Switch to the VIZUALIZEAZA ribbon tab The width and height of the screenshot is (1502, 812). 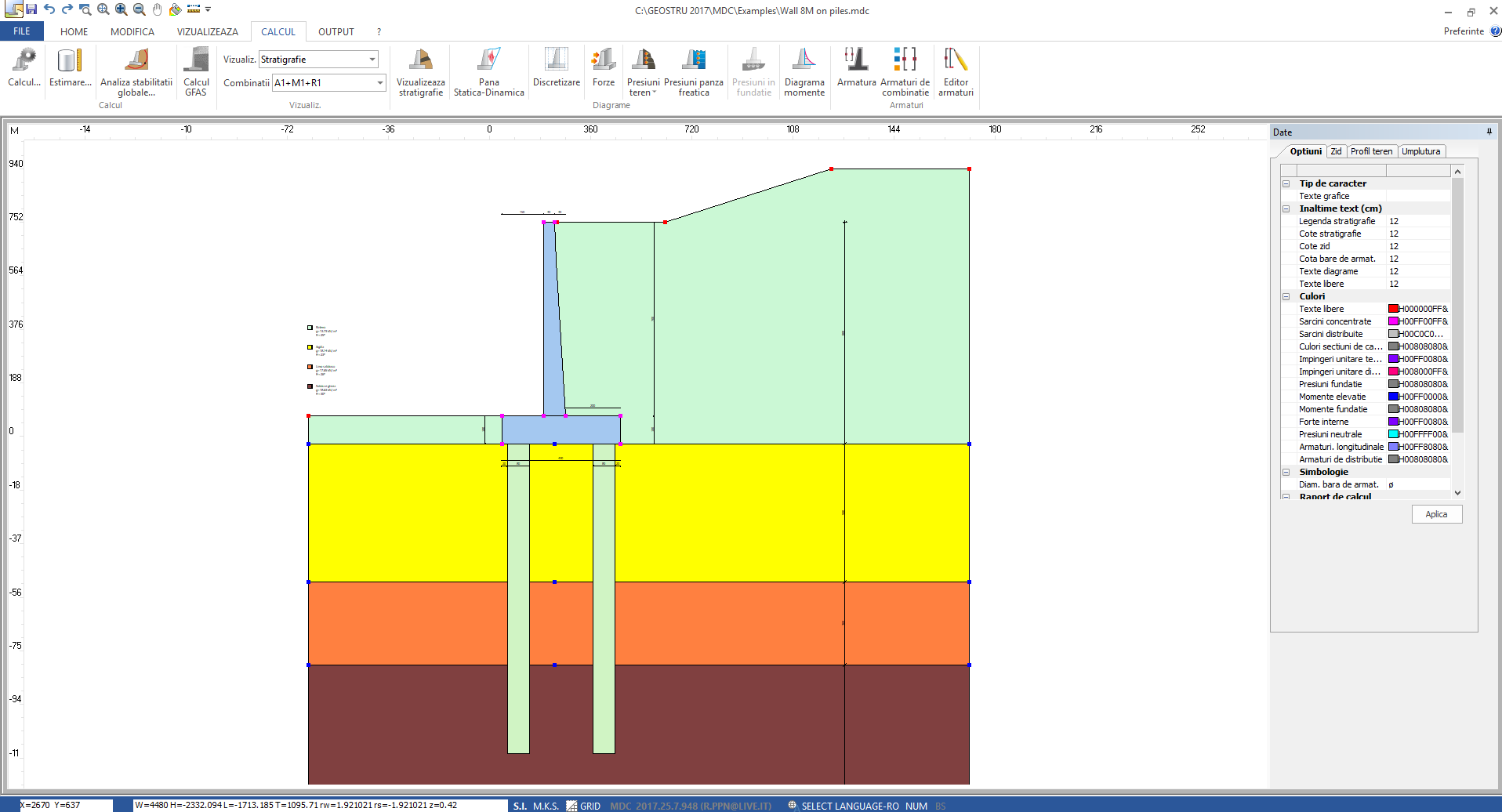208,32
